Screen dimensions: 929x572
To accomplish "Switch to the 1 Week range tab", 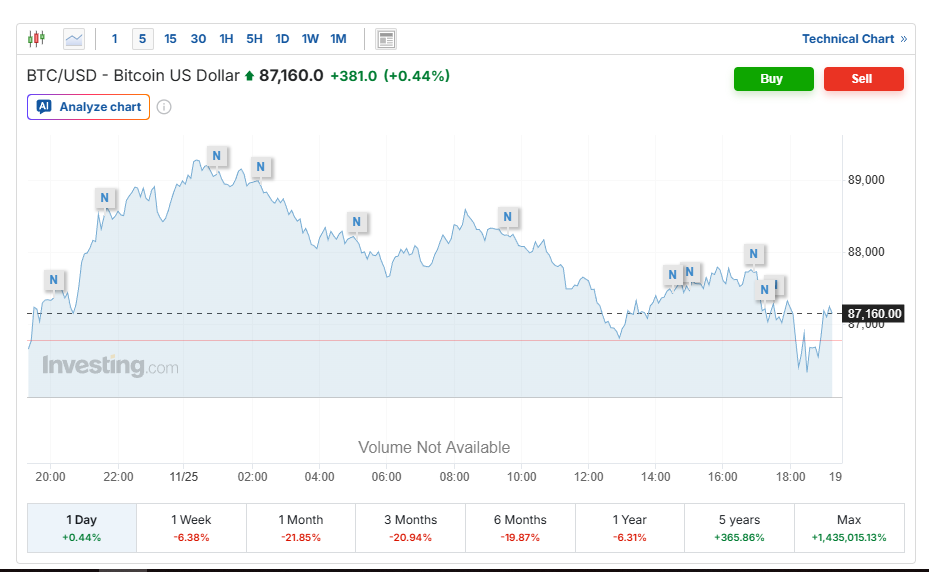I will tap(191, 527).
